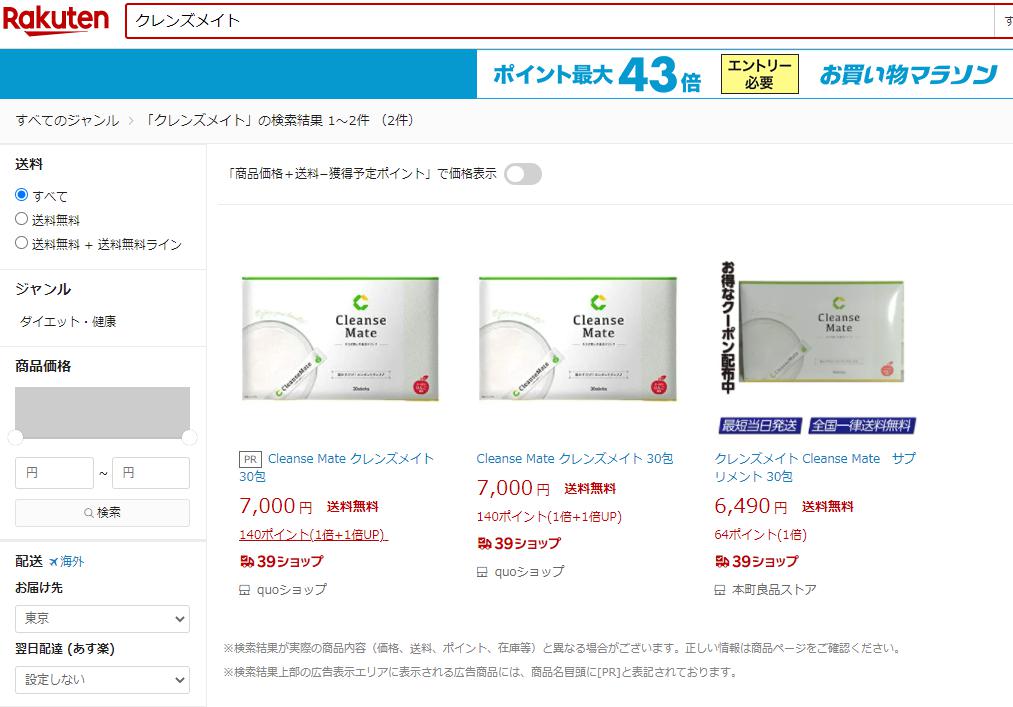Screen dimensions: 1013x707
Task: Click the 全国一律送料無料 badge
Action: [x=862, y=425]
